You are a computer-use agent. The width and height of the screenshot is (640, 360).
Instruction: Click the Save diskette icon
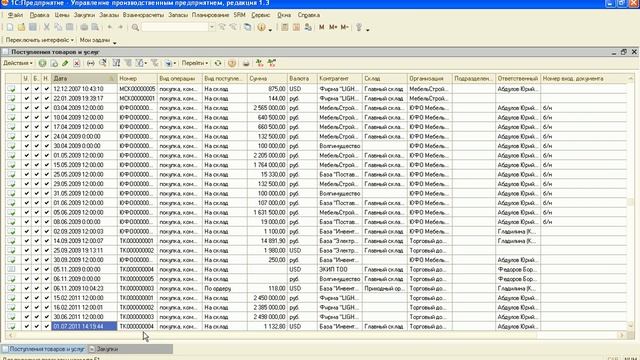coord(33,27)
